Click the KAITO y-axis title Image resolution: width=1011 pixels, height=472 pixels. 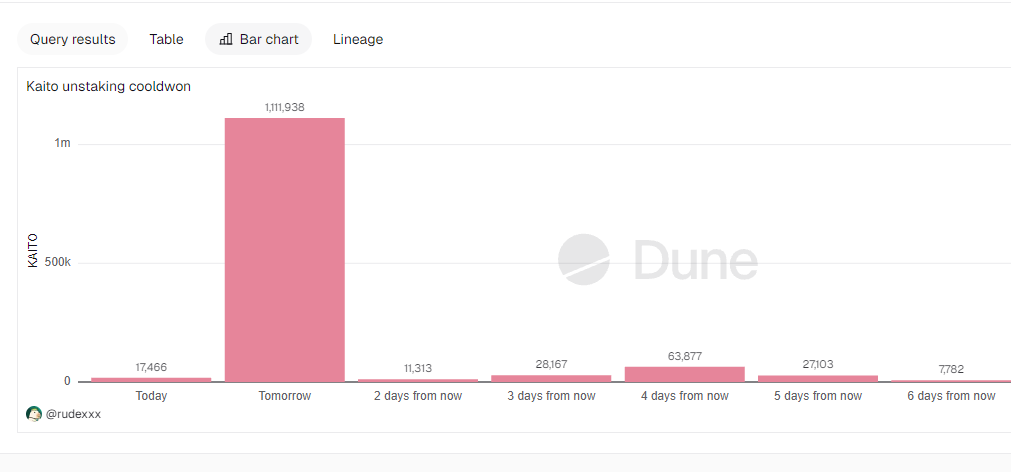[33, 250]
